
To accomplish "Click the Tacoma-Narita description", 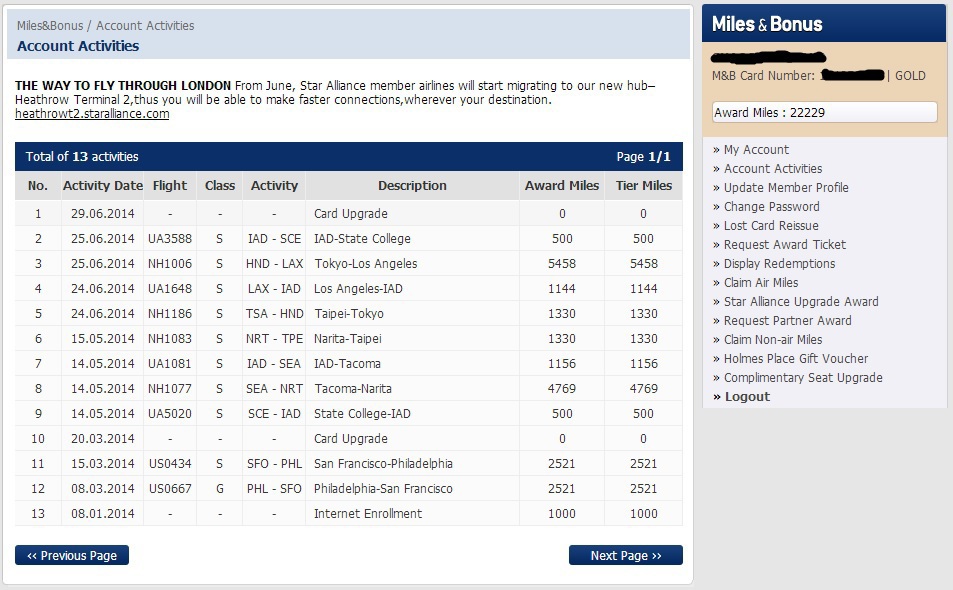I will [x=353, y=388].
